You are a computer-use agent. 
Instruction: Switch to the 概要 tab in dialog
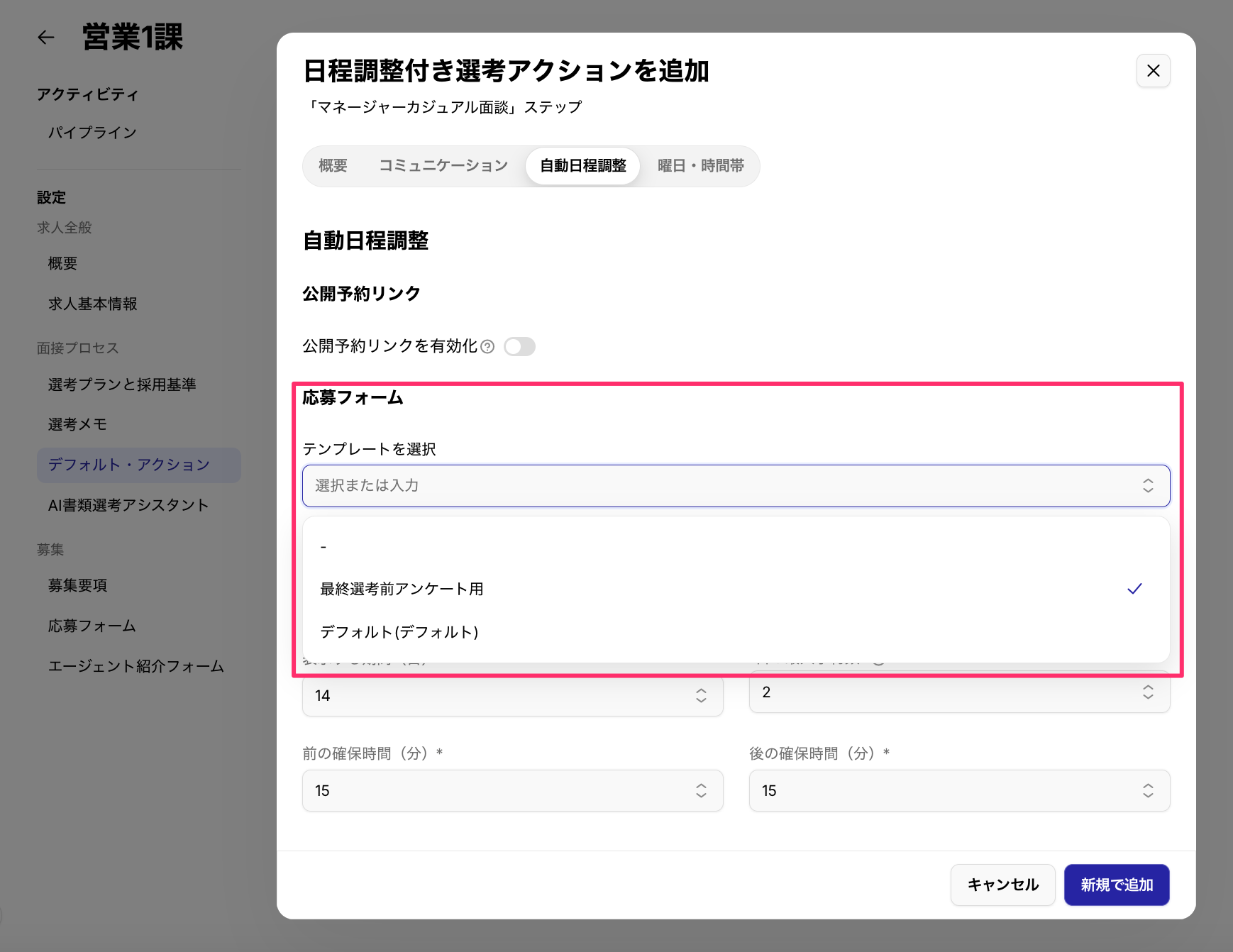coord(333,166)
